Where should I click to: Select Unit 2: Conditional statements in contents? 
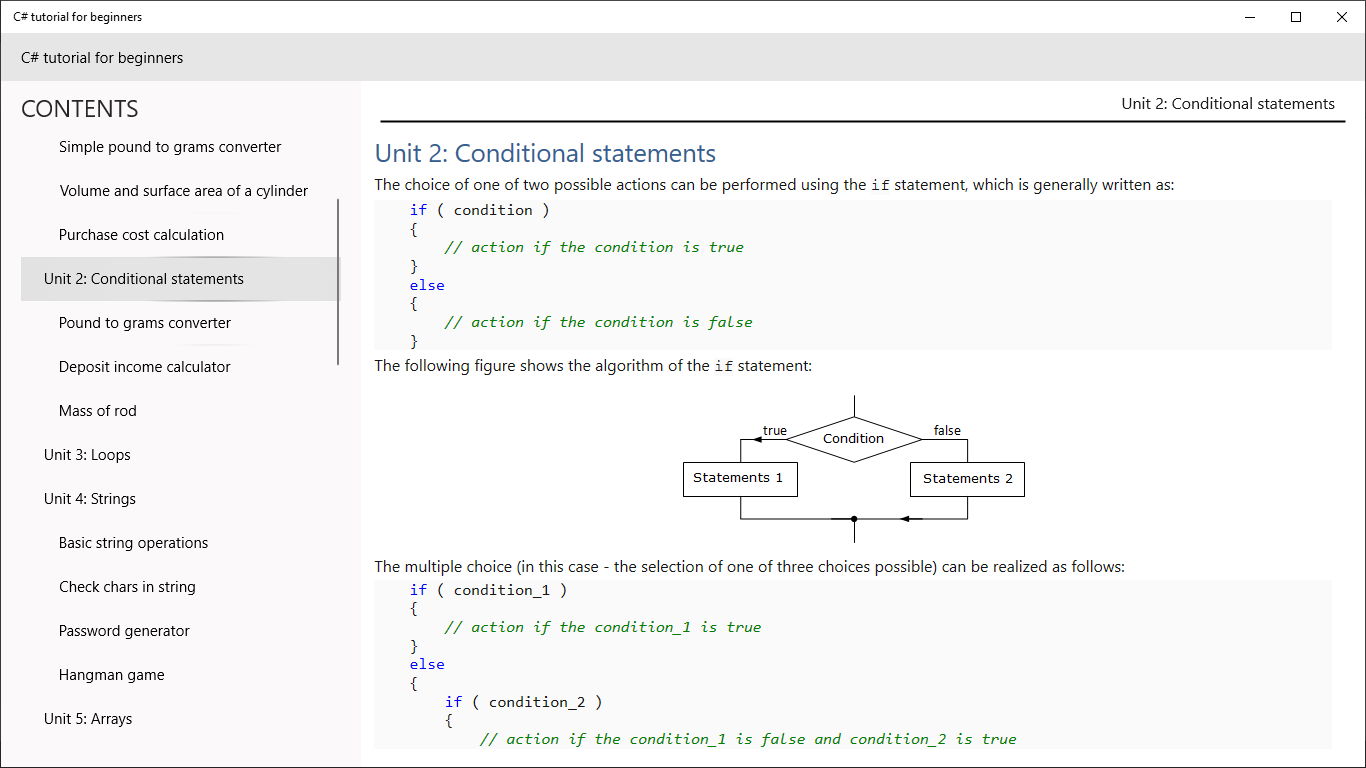click(144, 279)
